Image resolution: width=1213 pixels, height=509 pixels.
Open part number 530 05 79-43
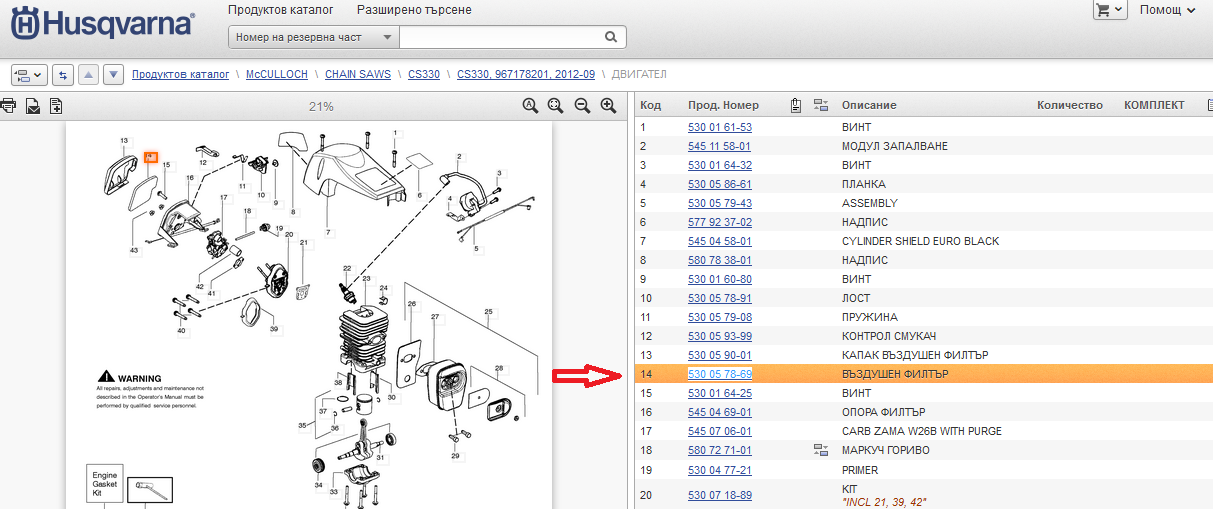tap(720, 203)
